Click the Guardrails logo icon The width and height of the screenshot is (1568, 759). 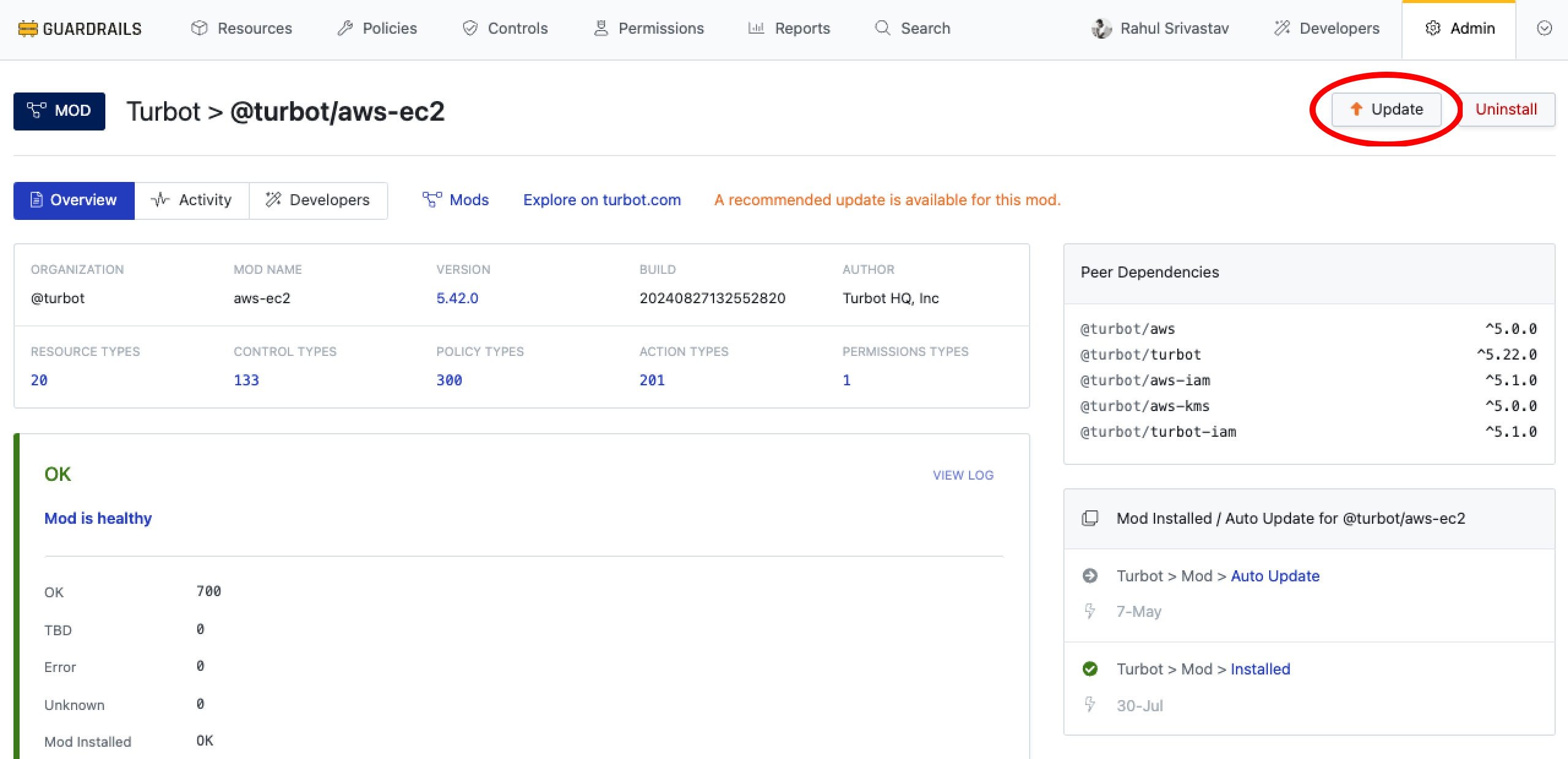point(28,29)
